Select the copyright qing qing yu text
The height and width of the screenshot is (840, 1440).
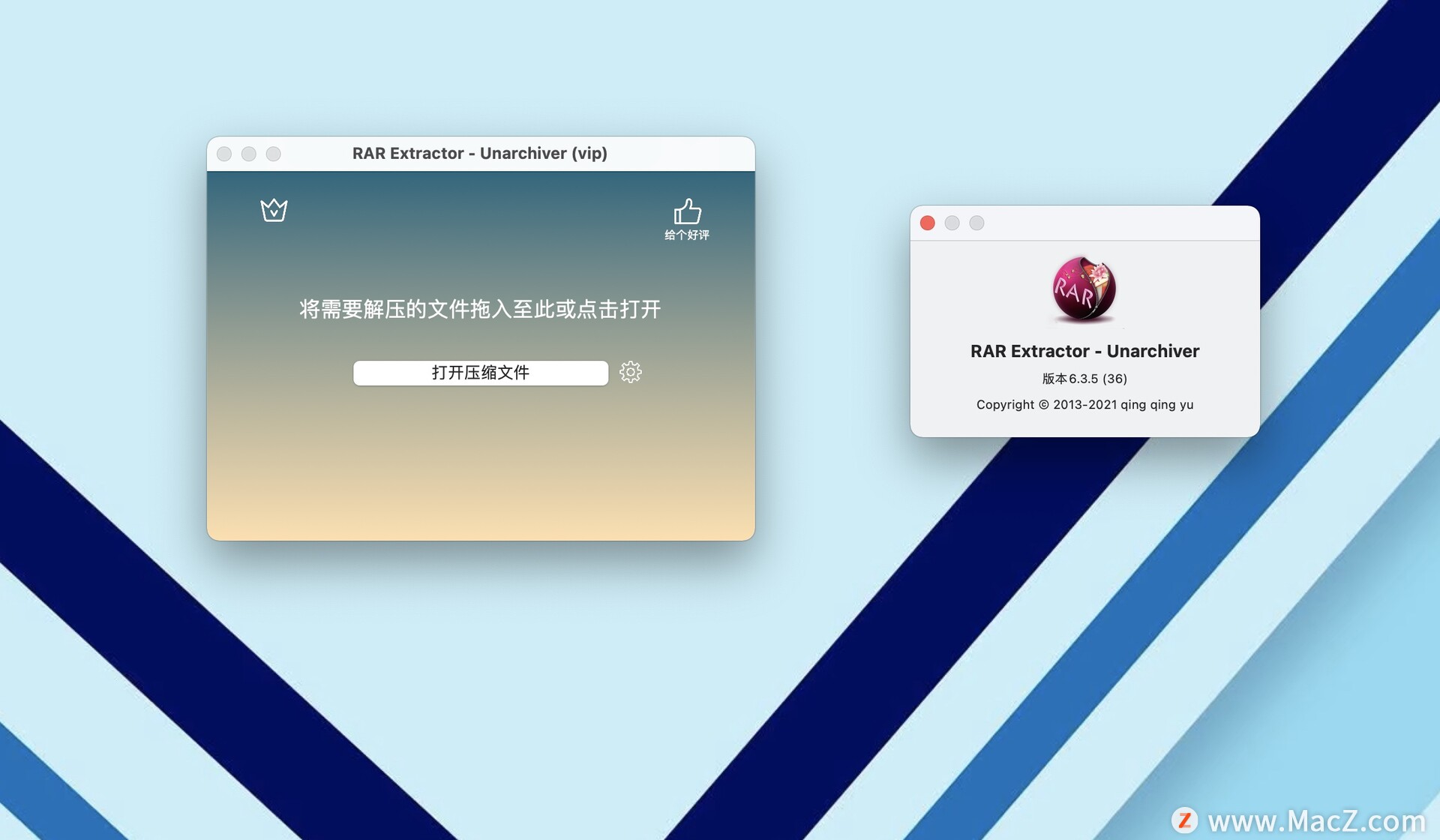pyautogui.click(x=1084, y=404)
